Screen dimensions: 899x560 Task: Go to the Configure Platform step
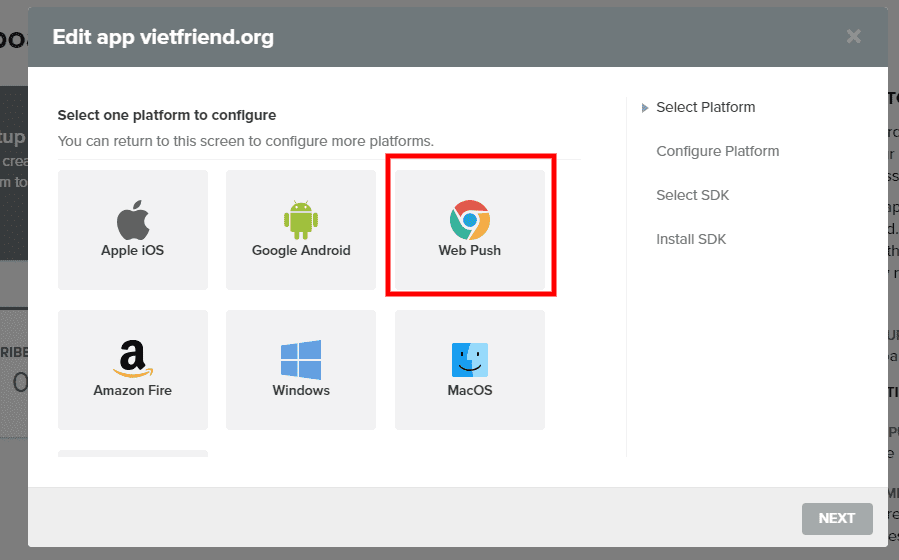tap(717, 151)
